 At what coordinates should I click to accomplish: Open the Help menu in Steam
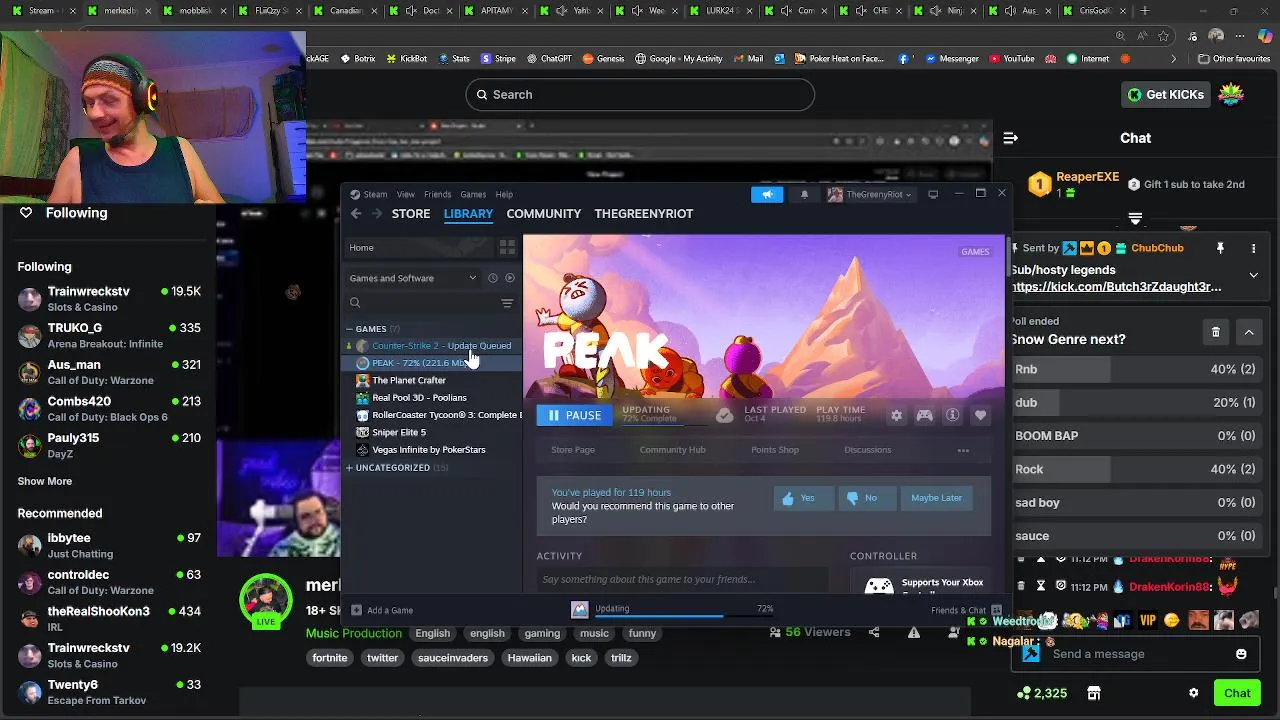pos(504,194)
